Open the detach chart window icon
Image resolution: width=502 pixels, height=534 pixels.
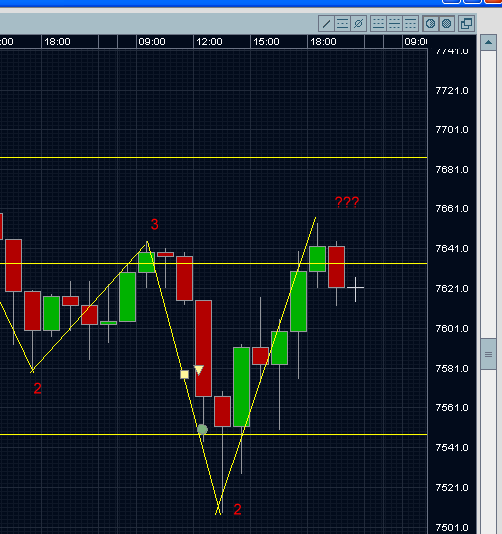[466, 24]
